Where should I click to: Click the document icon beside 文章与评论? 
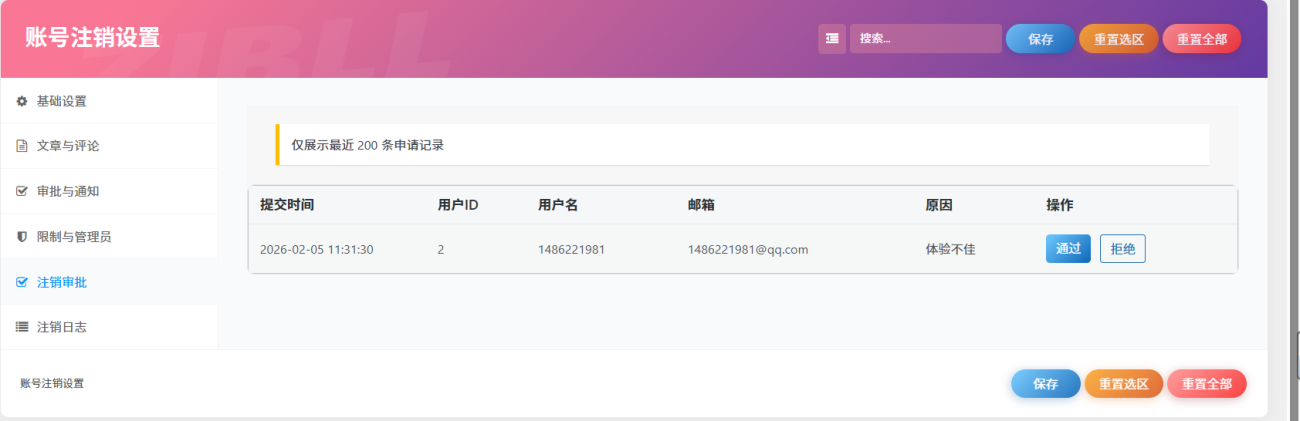coord(22,146)
